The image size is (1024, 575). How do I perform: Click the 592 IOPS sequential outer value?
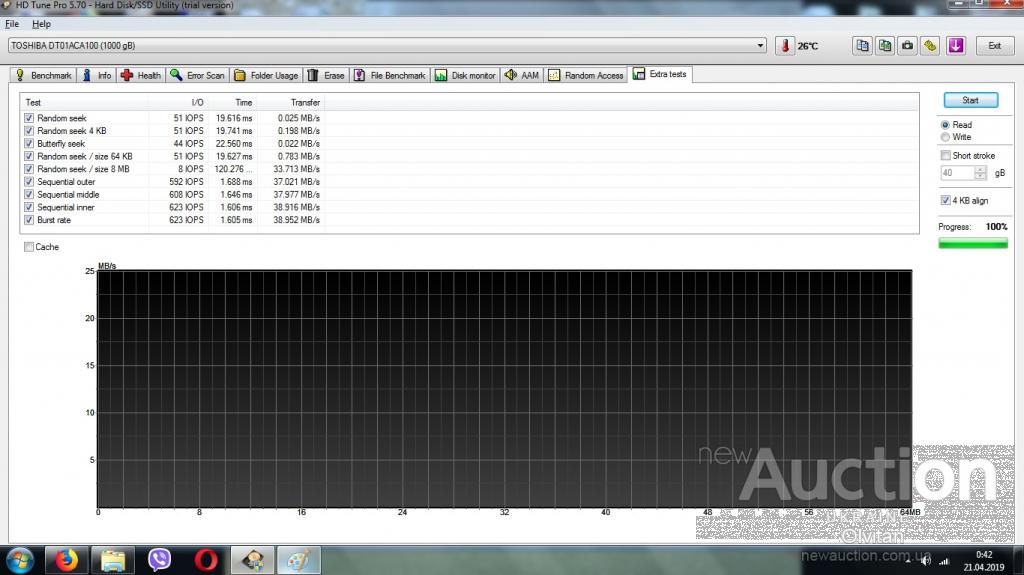pos(186,182)
